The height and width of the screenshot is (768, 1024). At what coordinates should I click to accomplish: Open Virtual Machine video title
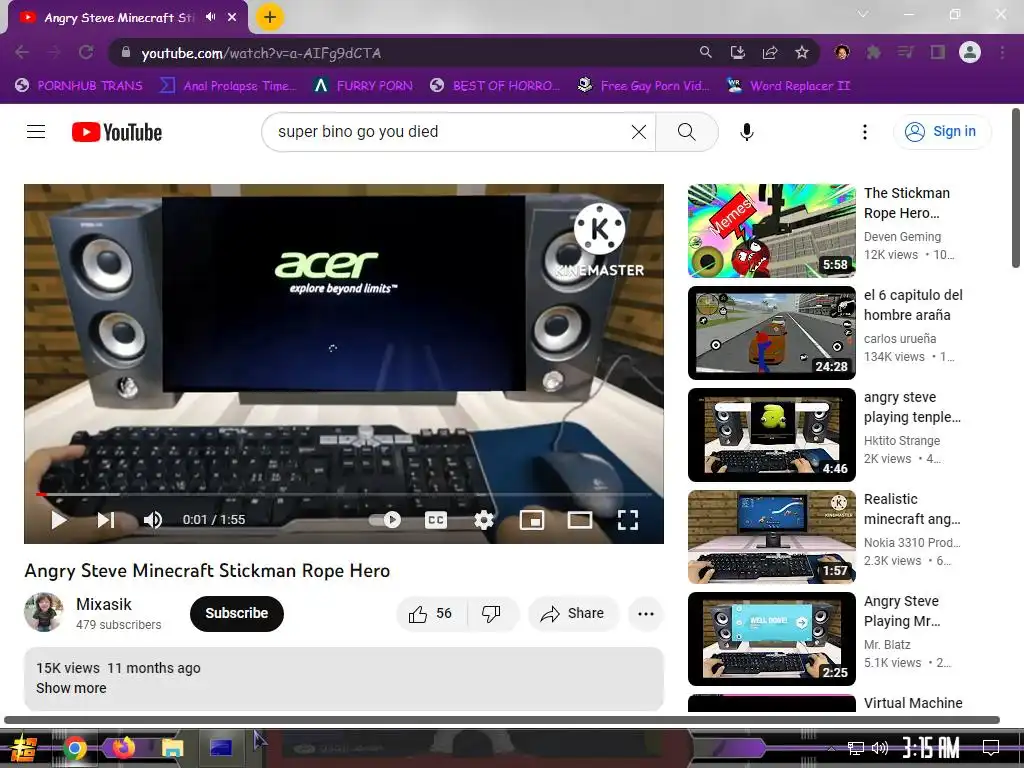tap(913, 703)
